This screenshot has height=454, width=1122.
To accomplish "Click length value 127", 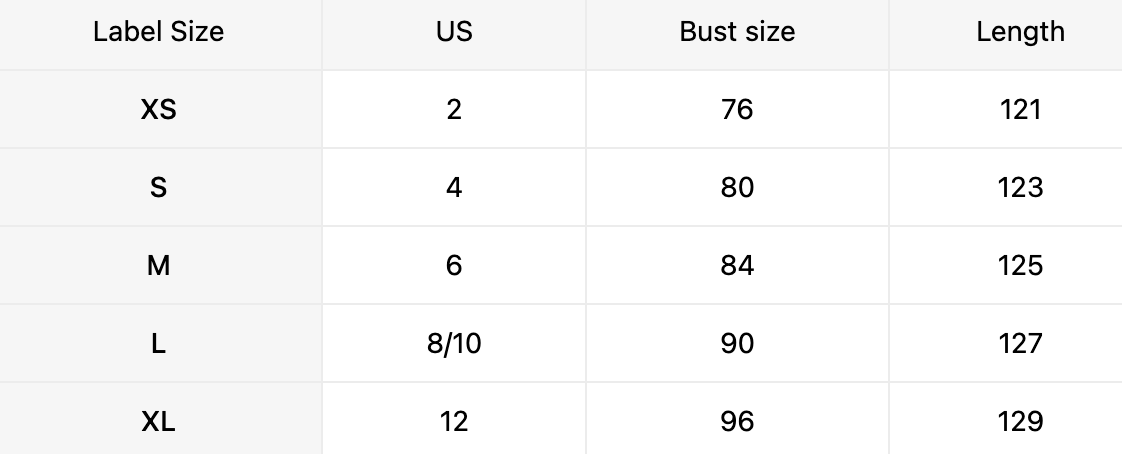I will pyautogui.click(x=1020, y=343).
